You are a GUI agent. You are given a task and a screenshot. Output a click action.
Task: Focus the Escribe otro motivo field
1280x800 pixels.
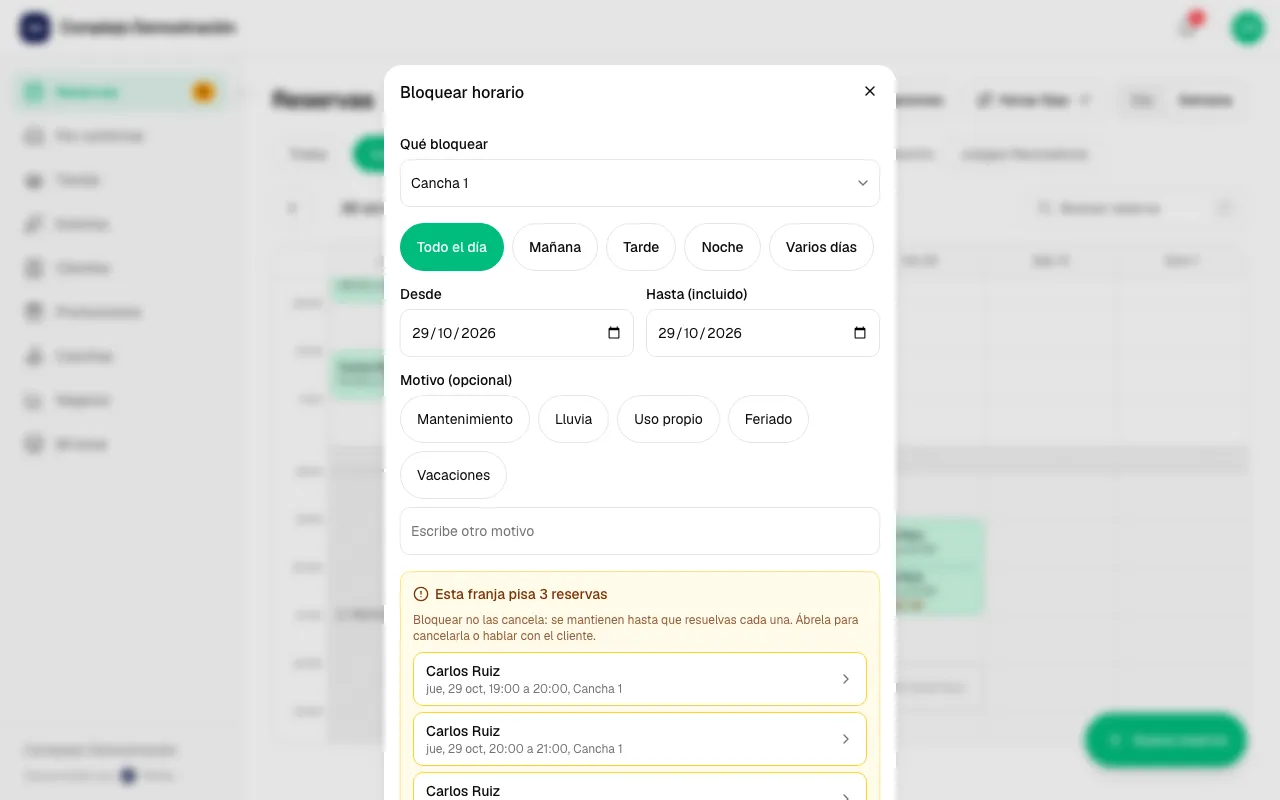pyautogui.click(x=640, y=531)
